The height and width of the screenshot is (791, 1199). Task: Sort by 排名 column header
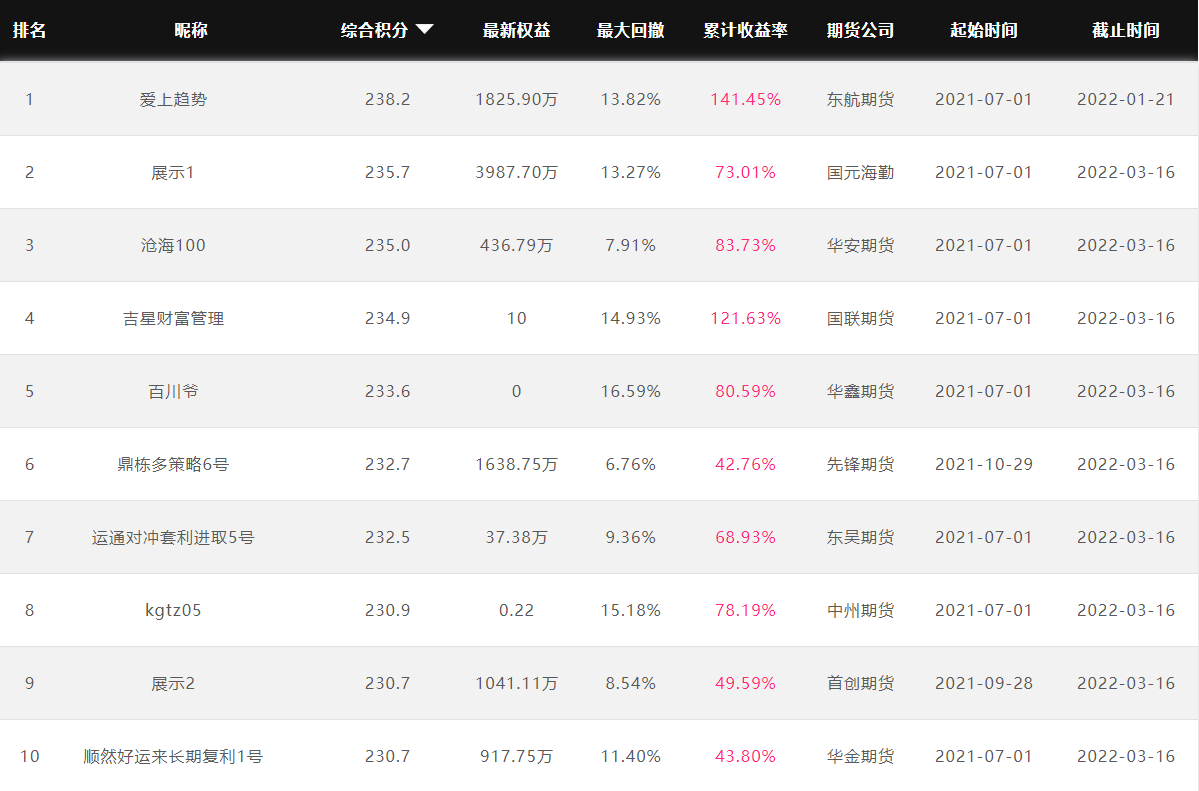click(30, 30)
